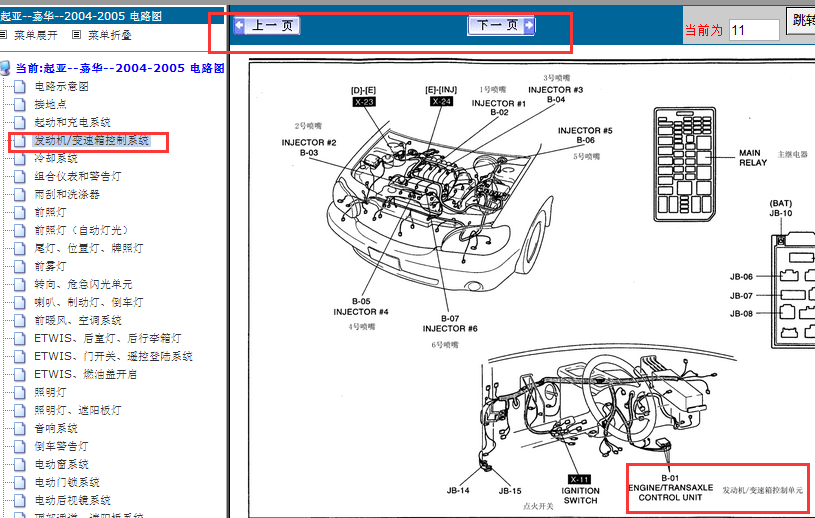
Task: Open 前暖风、空调系统 tree item
Action: tap(77, 320)
